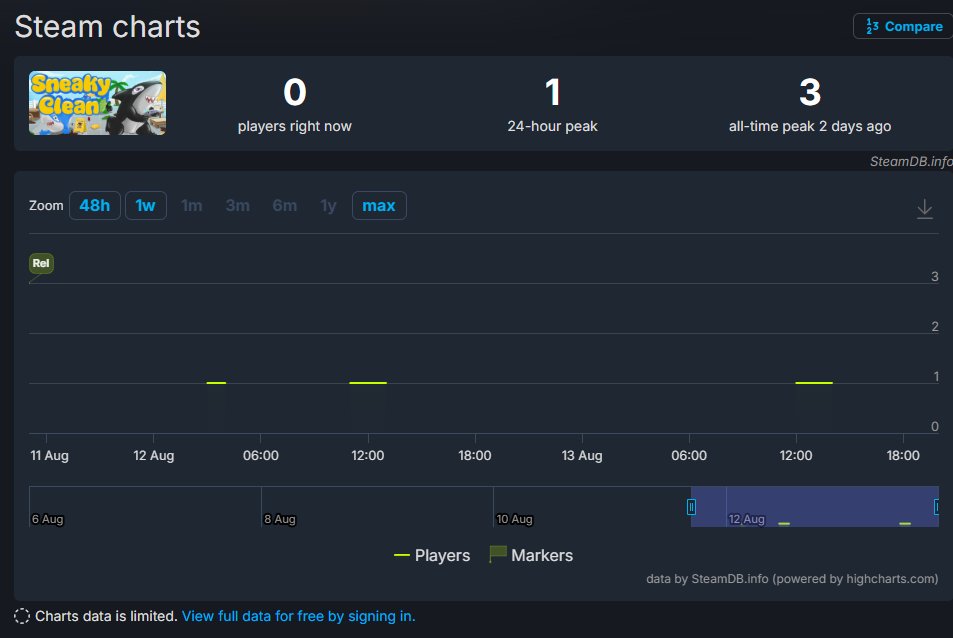Click 'data by SteamDB.info' credit

(792, 578)
